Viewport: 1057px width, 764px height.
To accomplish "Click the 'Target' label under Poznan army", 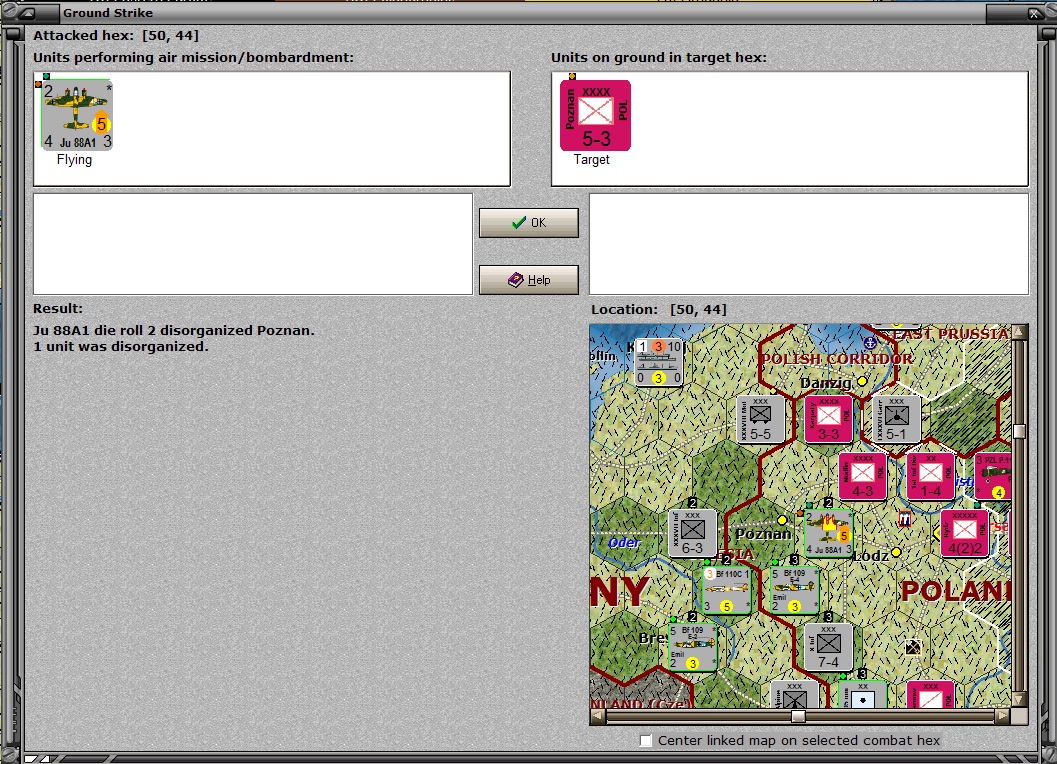I will 591,160.
